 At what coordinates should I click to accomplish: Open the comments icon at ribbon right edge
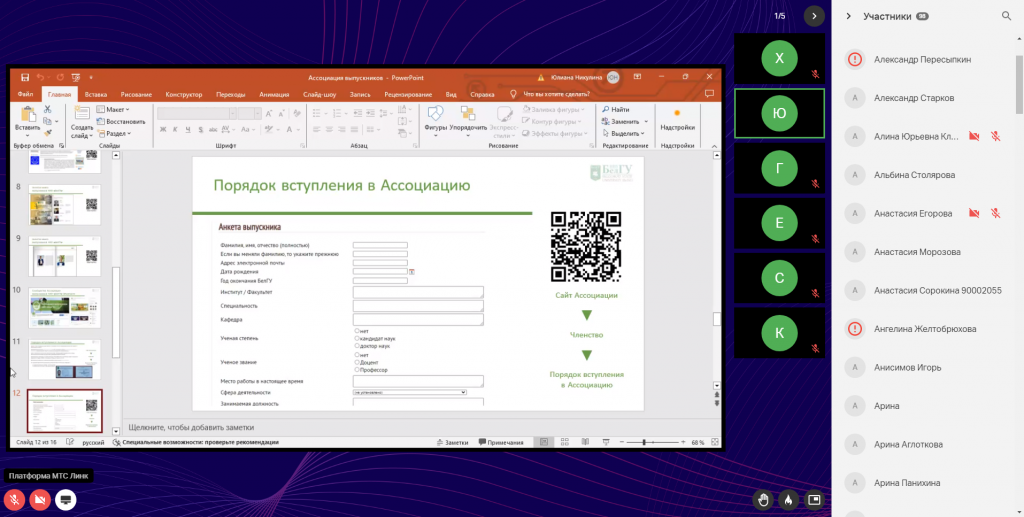[709, 94]
